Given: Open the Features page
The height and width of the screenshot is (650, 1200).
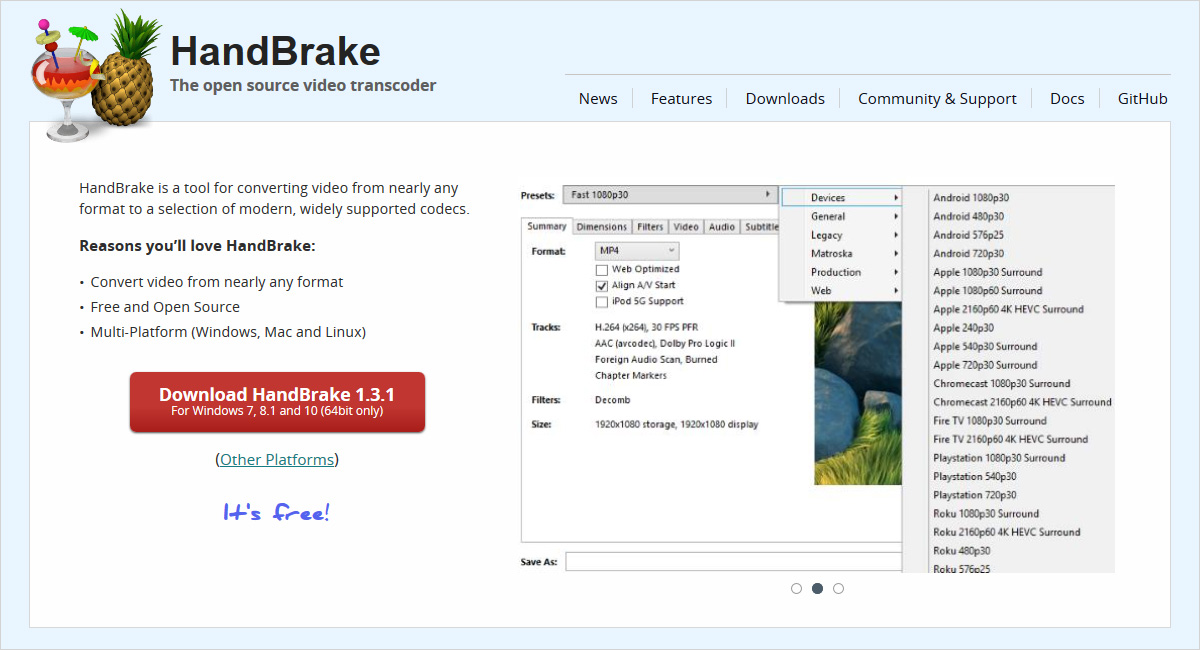Looking at the screenshot, I should (x=681, y=99).
